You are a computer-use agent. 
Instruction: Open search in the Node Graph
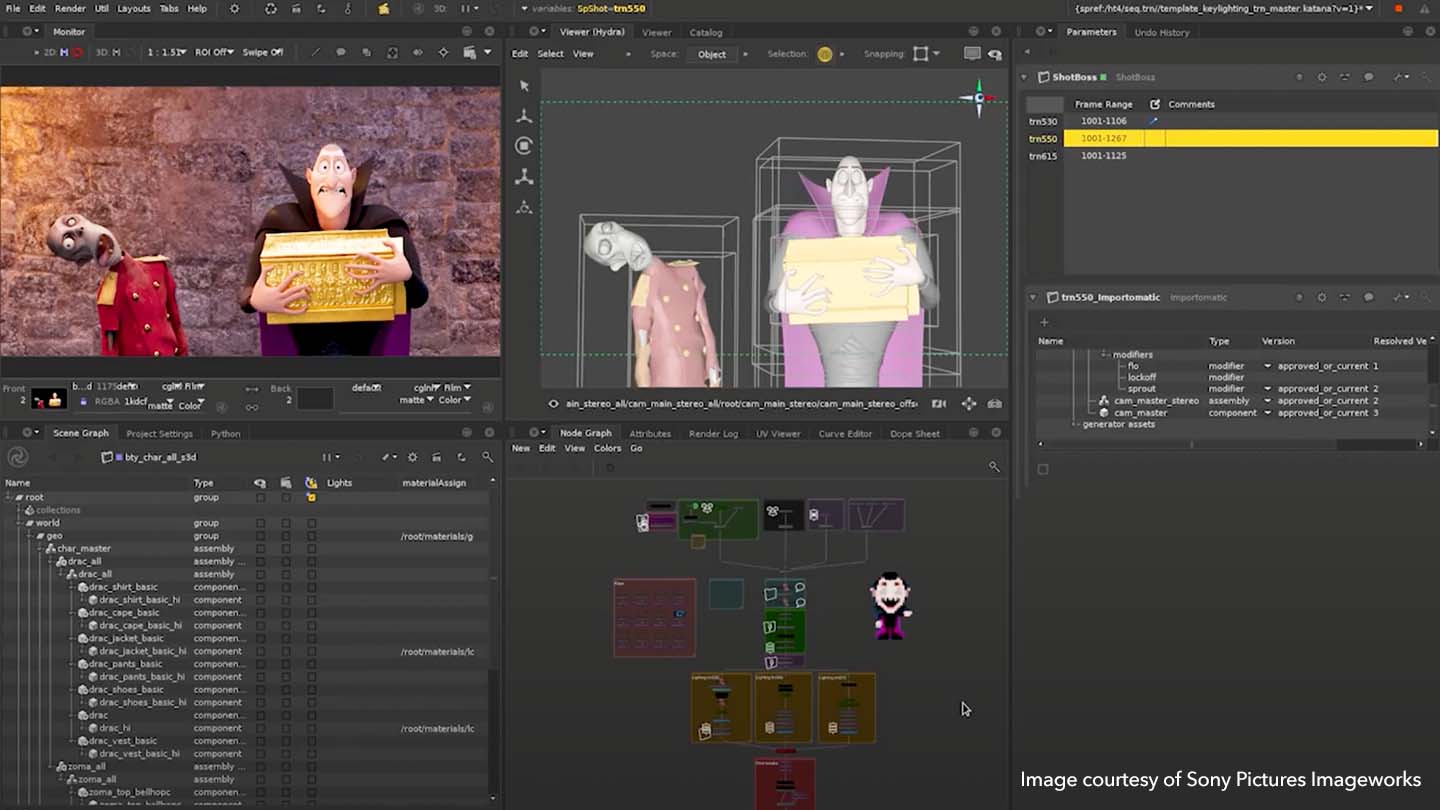click(x=994, y=467)
